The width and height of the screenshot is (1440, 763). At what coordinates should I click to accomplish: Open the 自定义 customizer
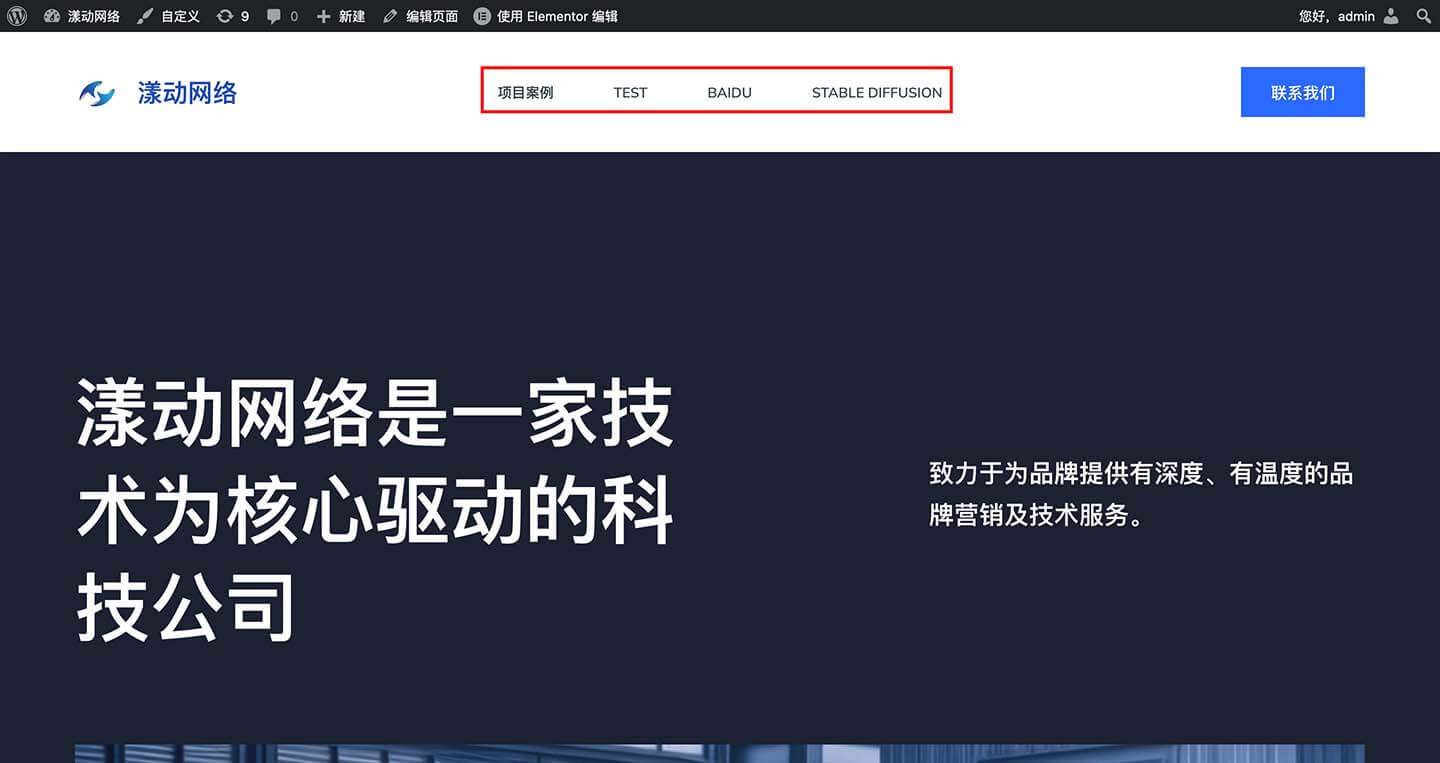pyautogui.click(x=168, y=16)
